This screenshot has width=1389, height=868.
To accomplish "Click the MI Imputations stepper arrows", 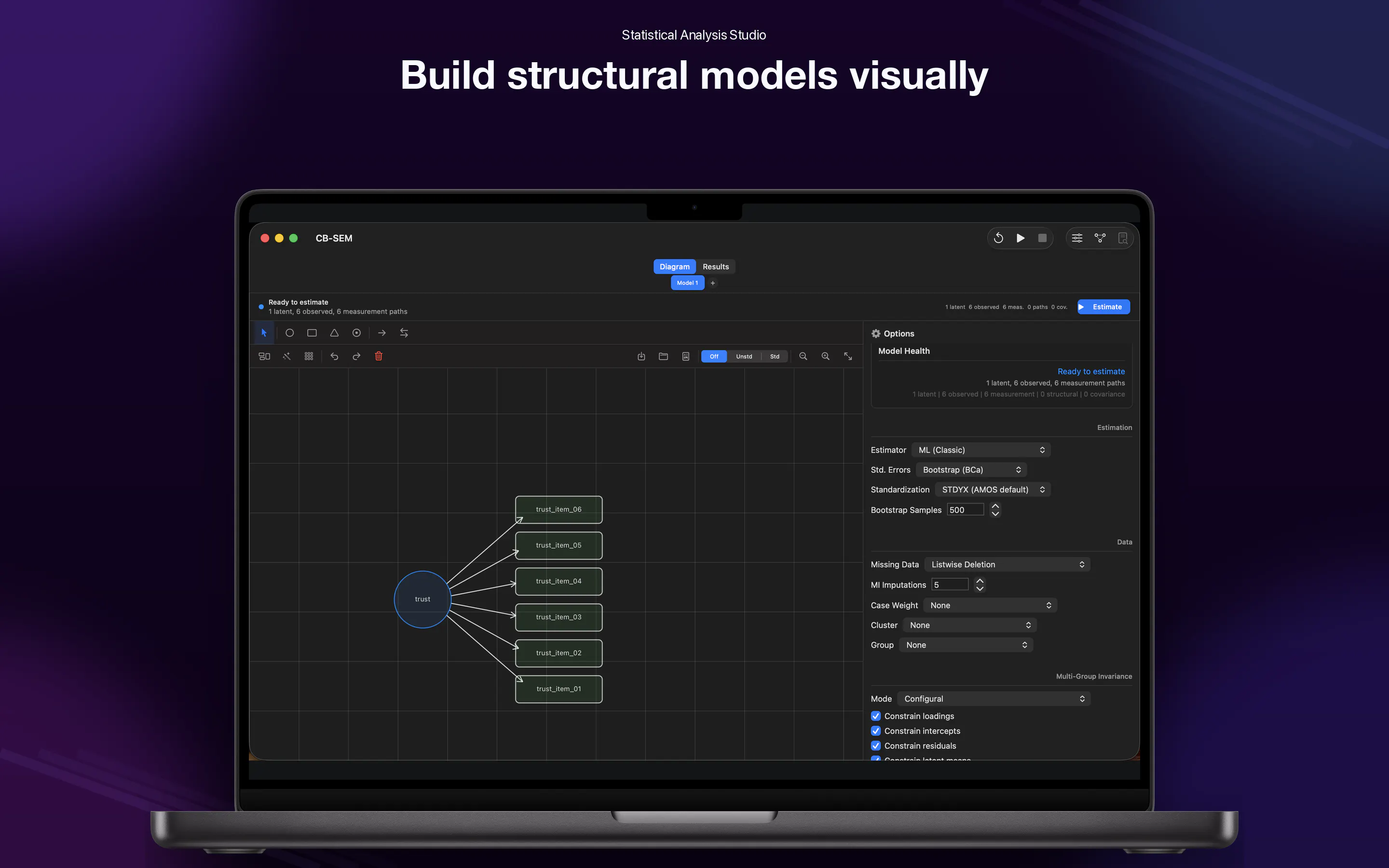I will [980, 584].
